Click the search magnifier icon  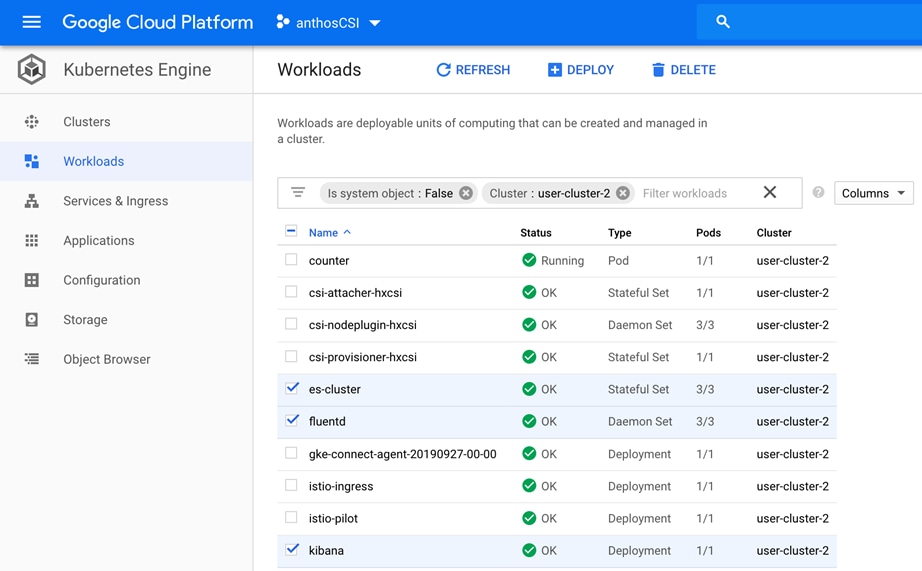(723, 22)
